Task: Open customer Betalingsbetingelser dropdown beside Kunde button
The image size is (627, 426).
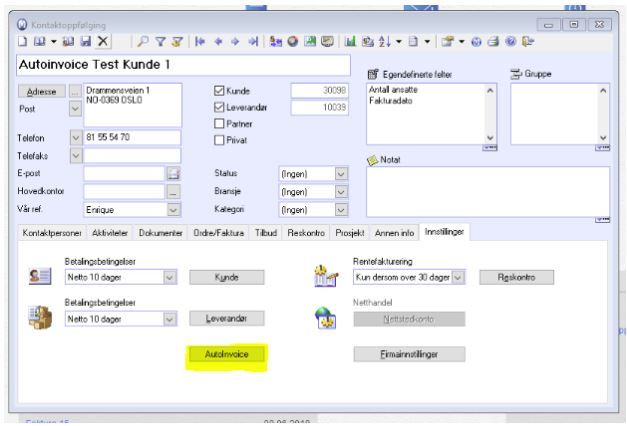Action: (170, 277)
